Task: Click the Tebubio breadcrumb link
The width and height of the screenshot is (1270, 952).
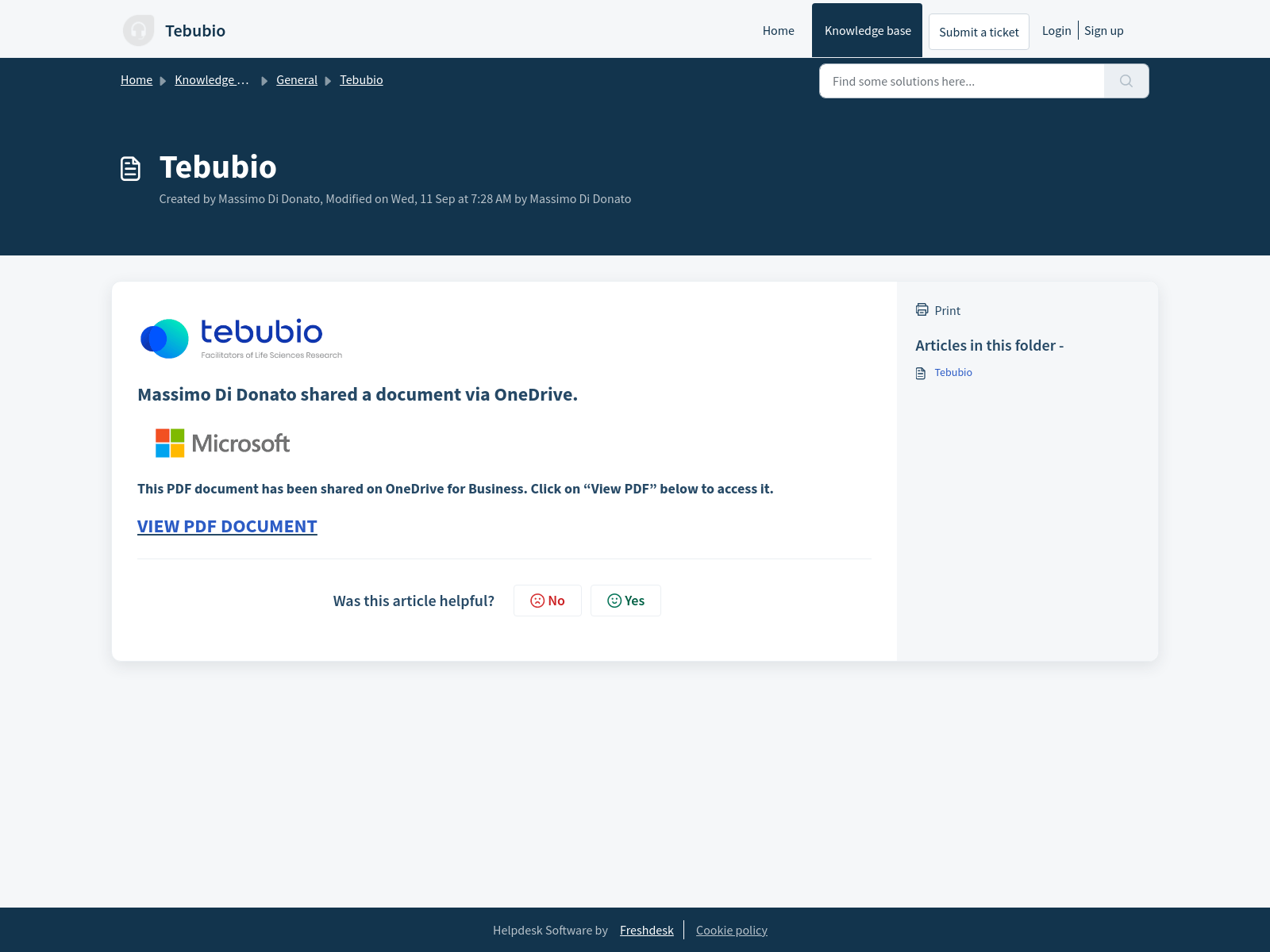Action: (361, 79)
